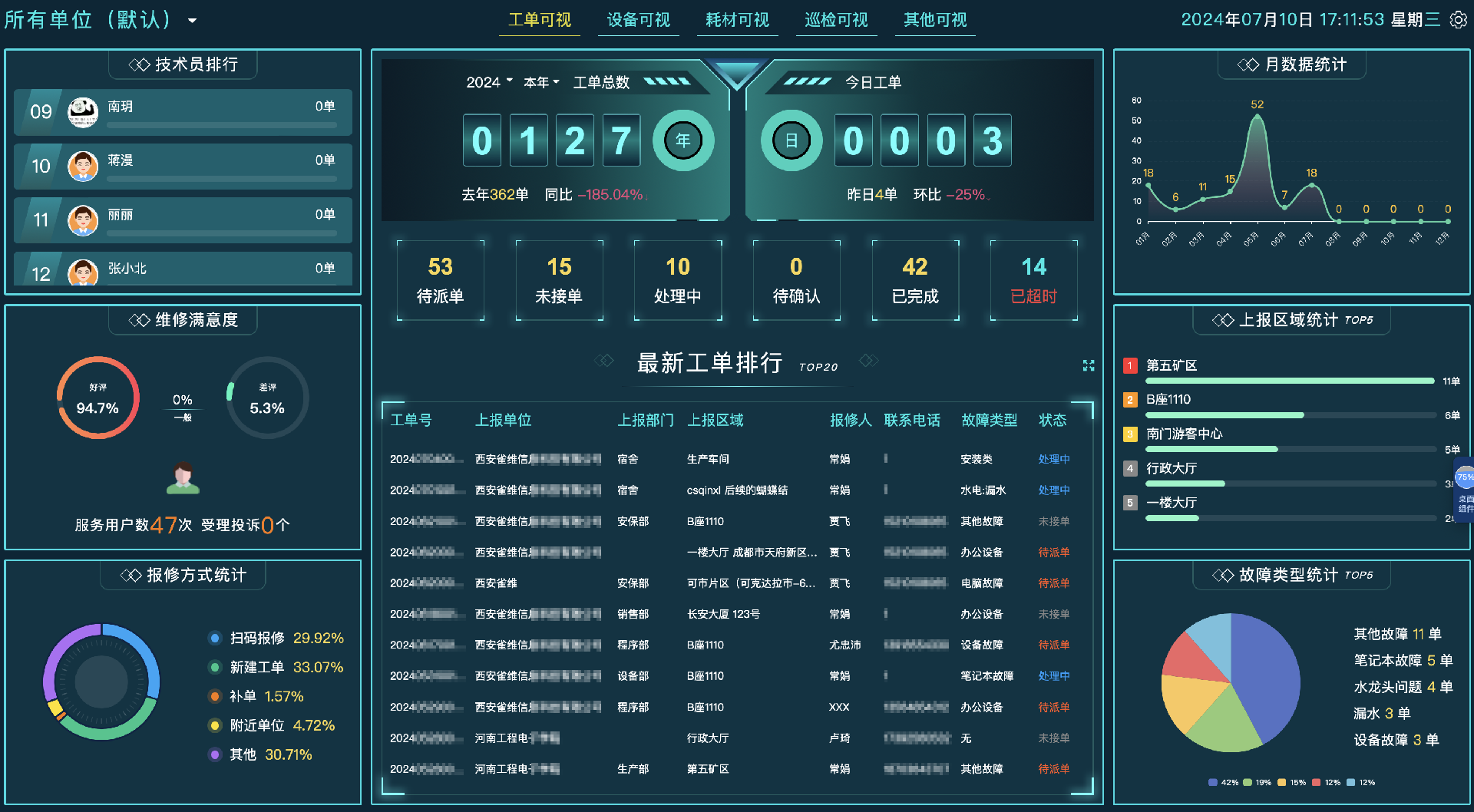Image resolution: width=1474 pixels, height=812 pixels.
Task: Click the 处理中 status link in the first row
Action: coord(1053,459)
